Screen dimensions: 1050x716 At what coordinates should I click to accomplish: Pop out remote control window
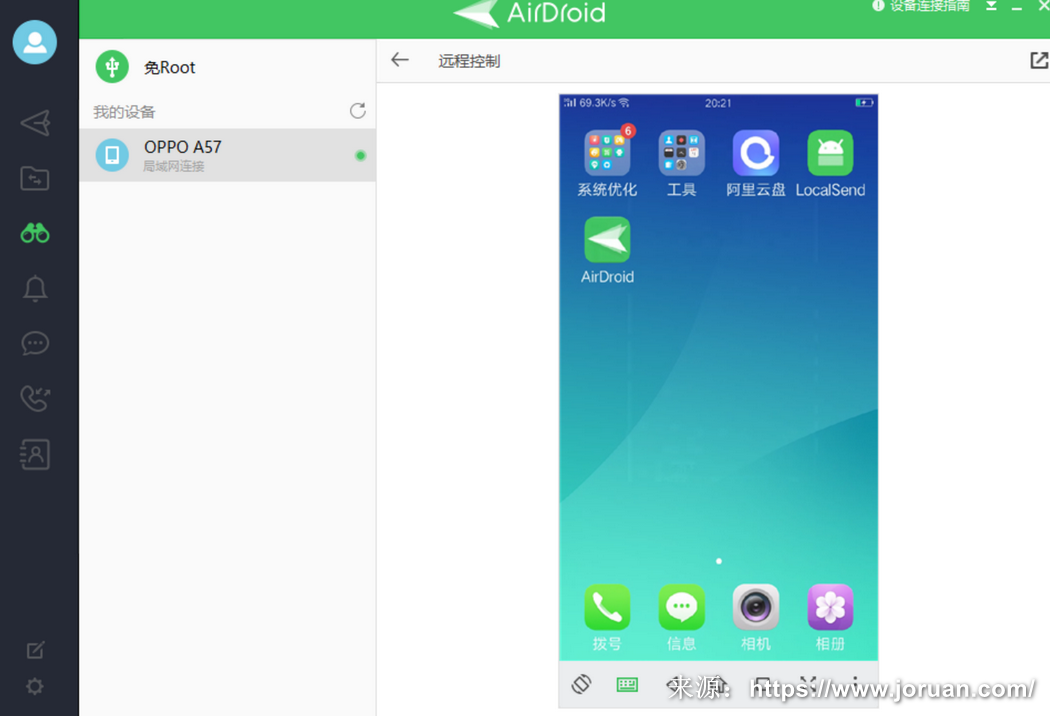[x=1039, y=61]
